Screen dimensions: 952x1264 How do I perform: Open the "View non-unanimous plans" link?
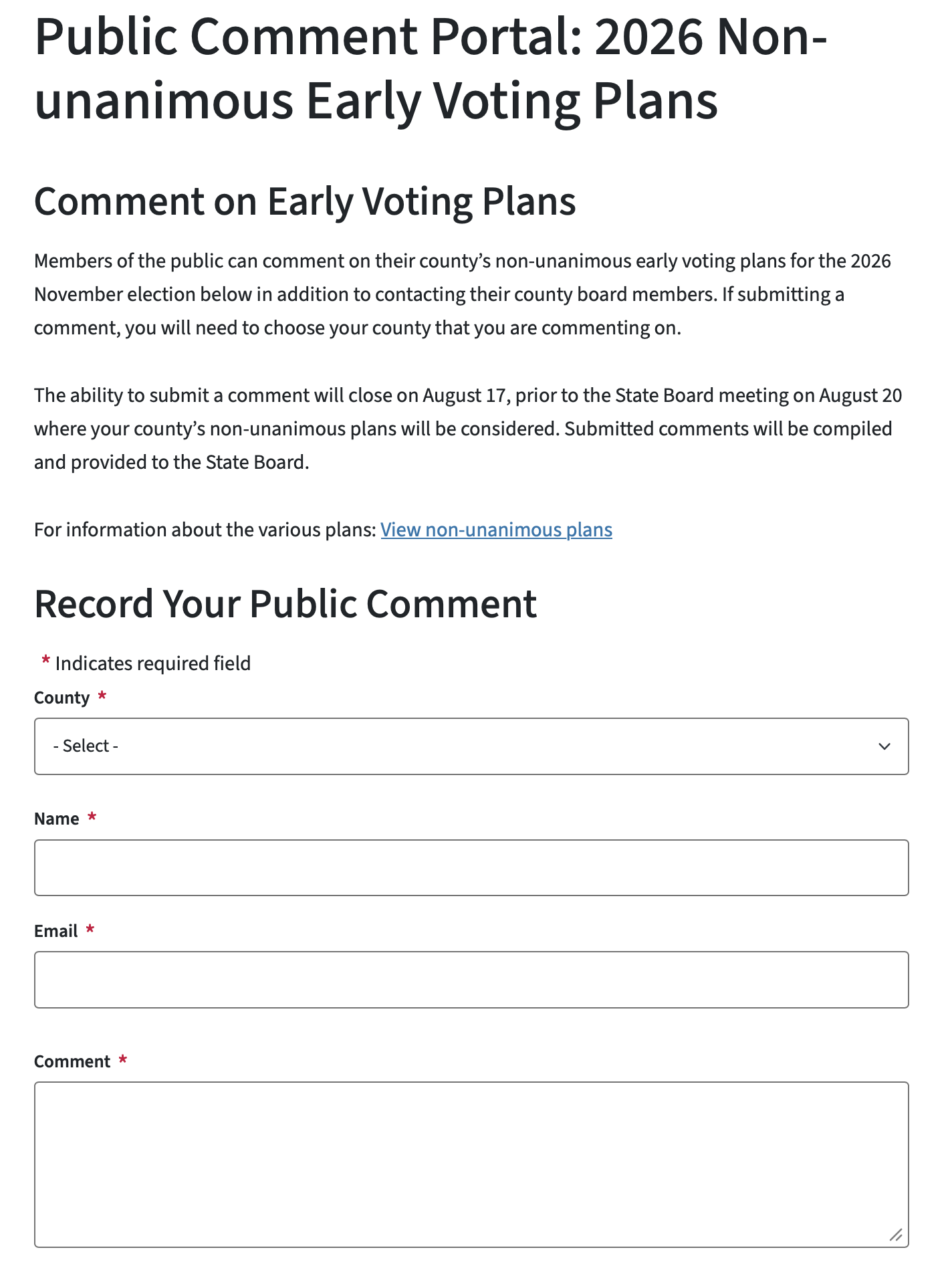click(496, 530)
